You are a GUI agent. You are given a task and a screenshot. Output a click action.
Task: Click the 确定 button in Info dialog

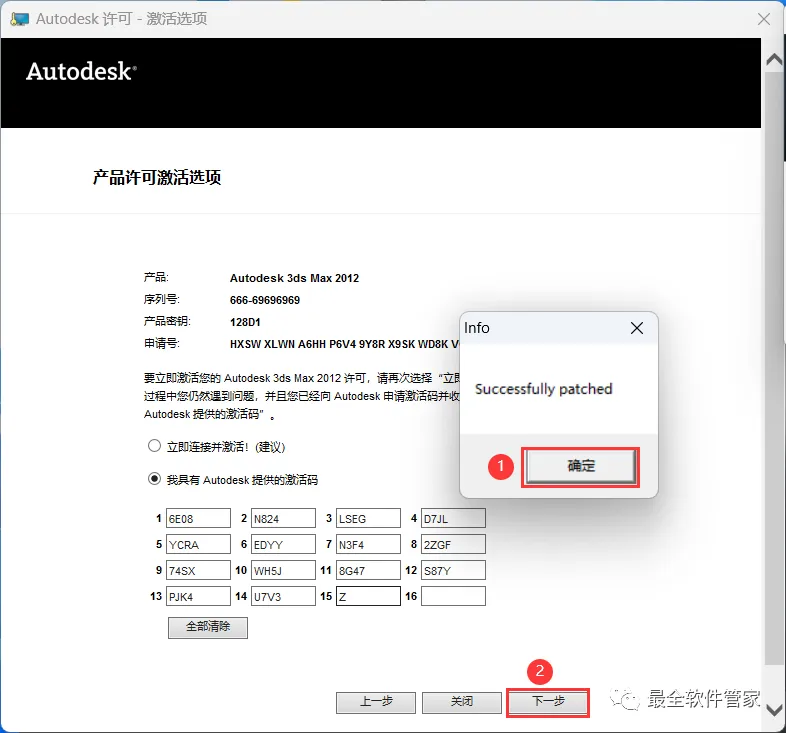[x=580, y=466]
